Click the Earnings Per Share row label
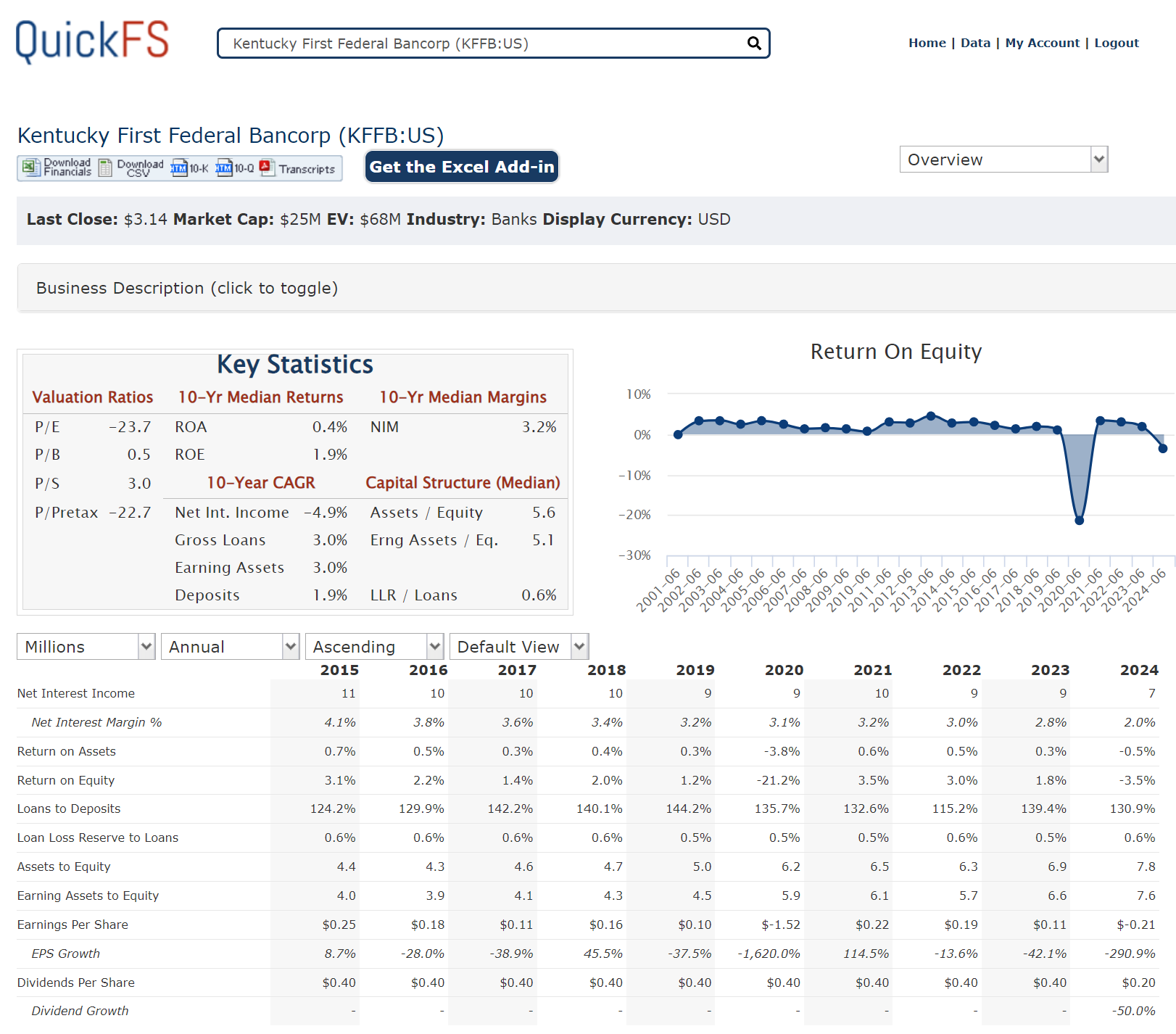The image size is (1176, 1034). point(73,925)
